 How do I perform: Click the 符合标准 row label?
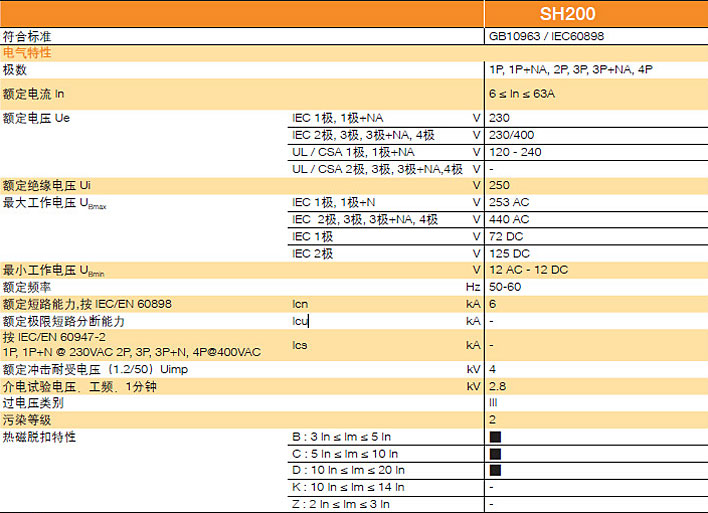pyautogui.click(x=27, y=36)
